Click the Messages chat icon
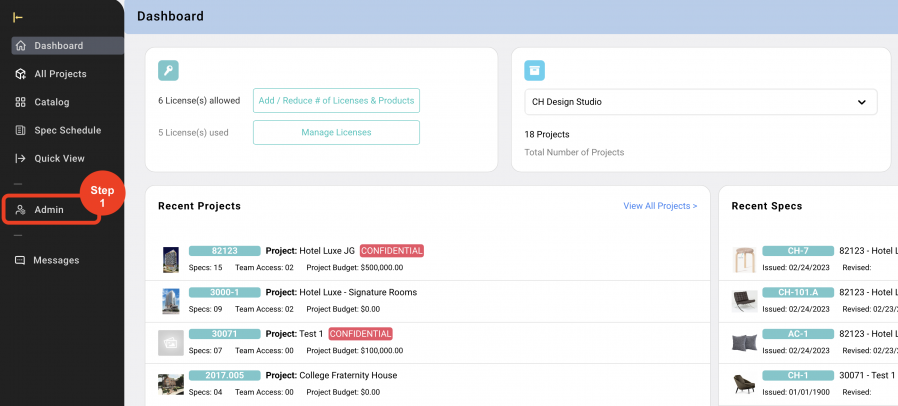898x406 pixels. (x=21, y=260)
